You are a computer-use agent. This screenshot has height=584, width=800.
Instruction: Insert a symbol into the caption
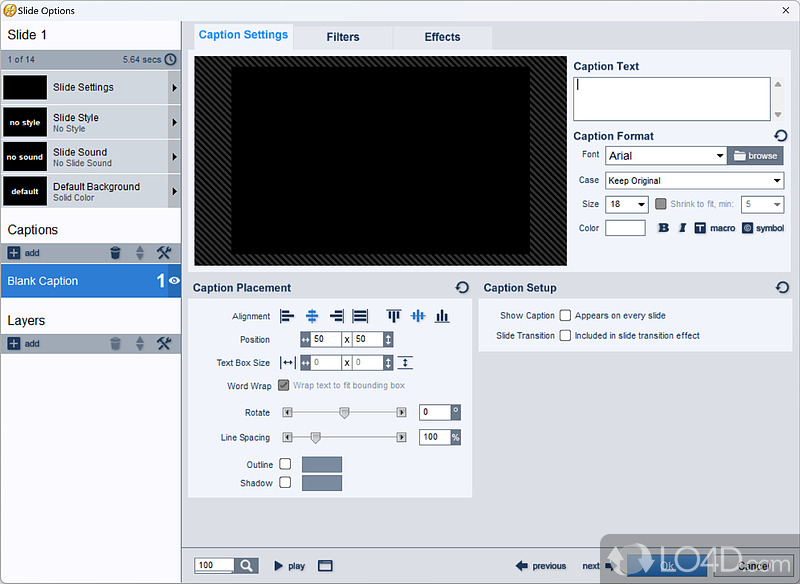pyautogui.click(x=763, y=228)
